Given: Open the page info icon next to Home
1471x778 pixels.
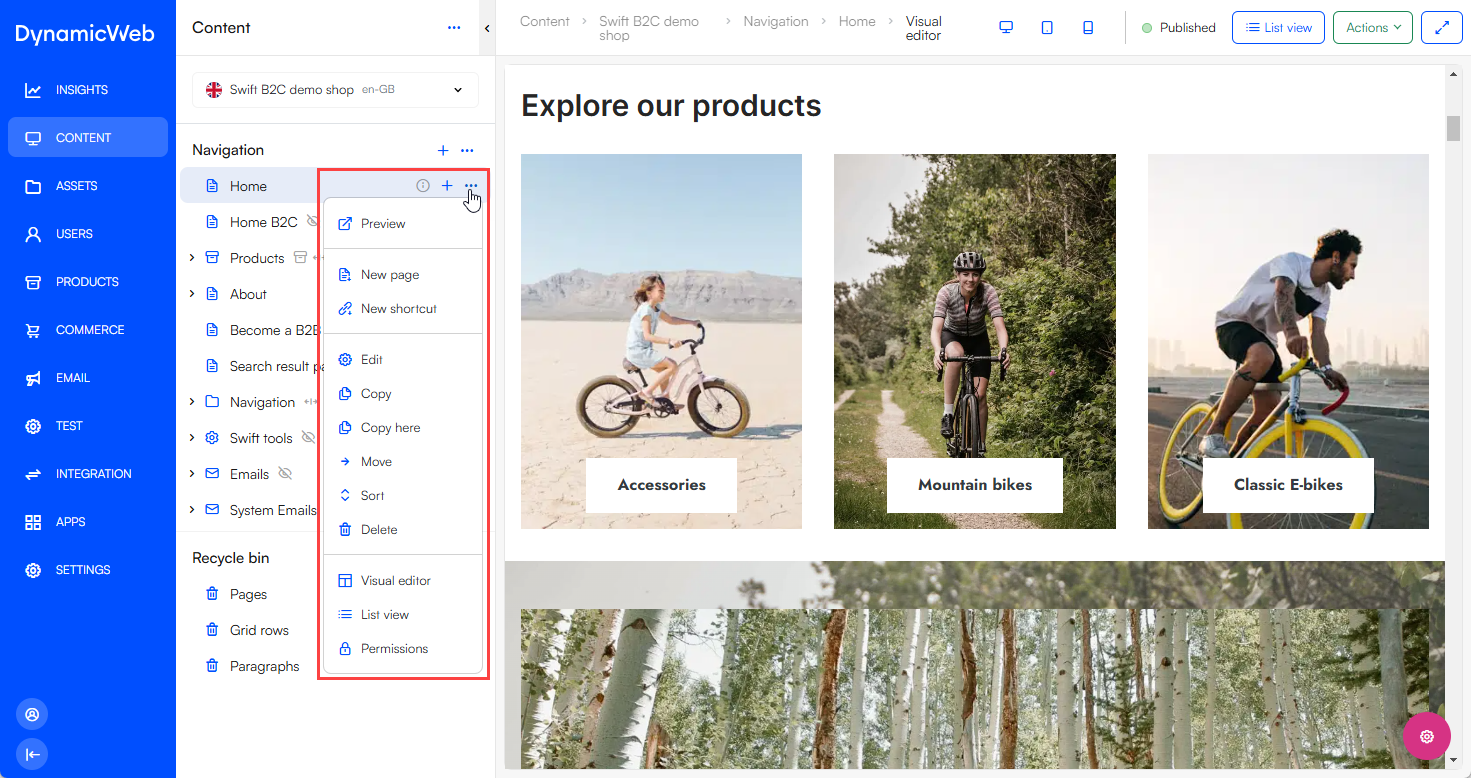Looking at the screenshot, I should [422, 185].
